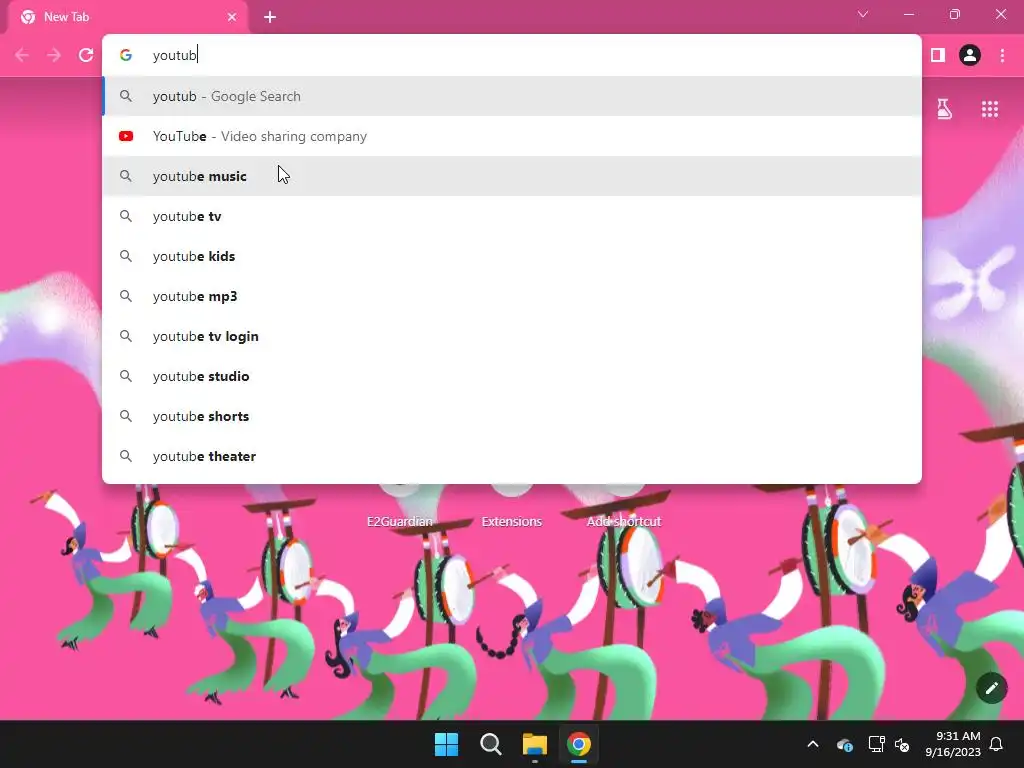The height and width of the screenshot is (768, 1024).
Task: Restore down the Chrome window
Action: click(955, 14)
